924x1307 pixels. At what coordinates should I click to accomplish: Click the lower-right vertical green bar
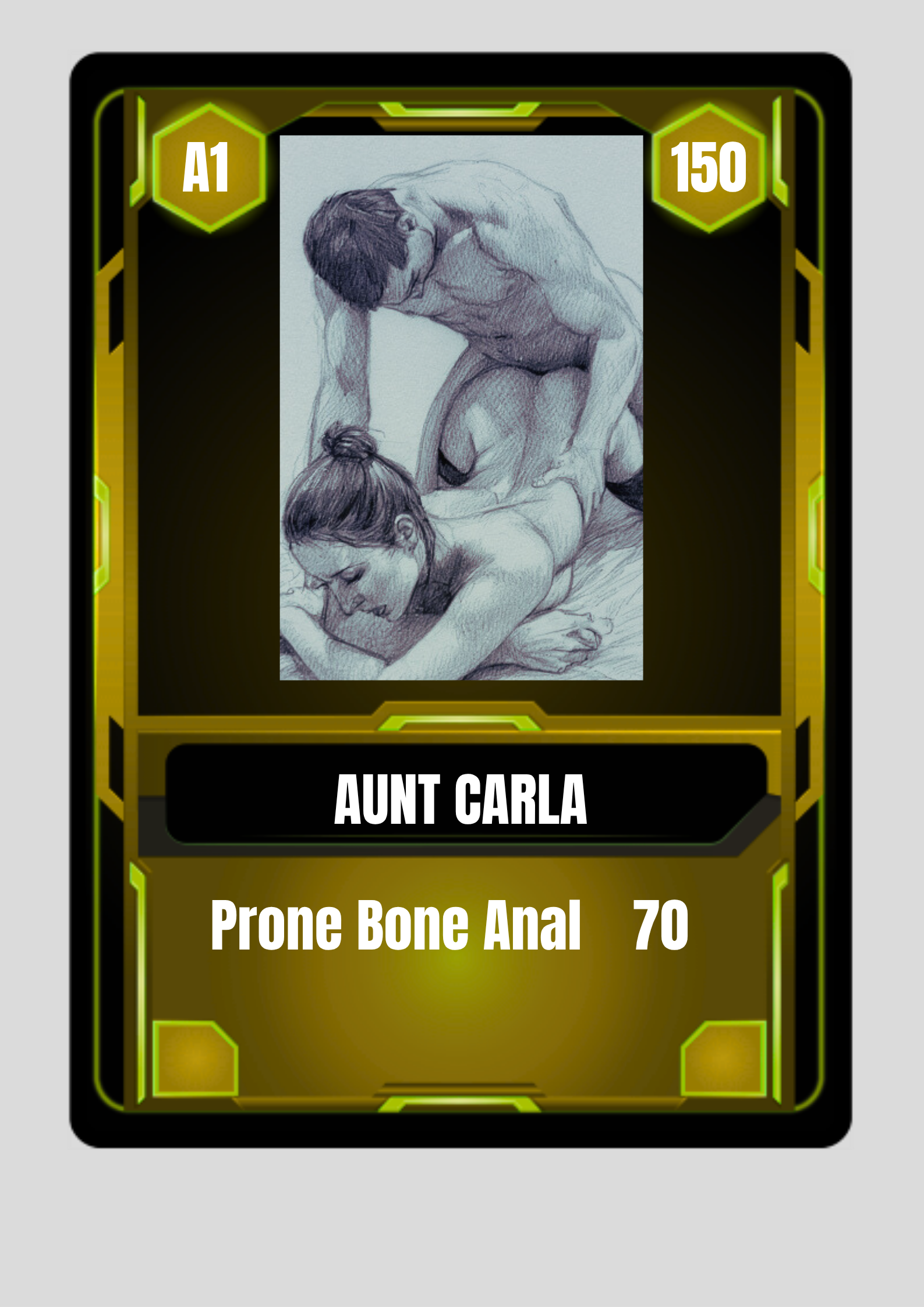coord(780,983)
